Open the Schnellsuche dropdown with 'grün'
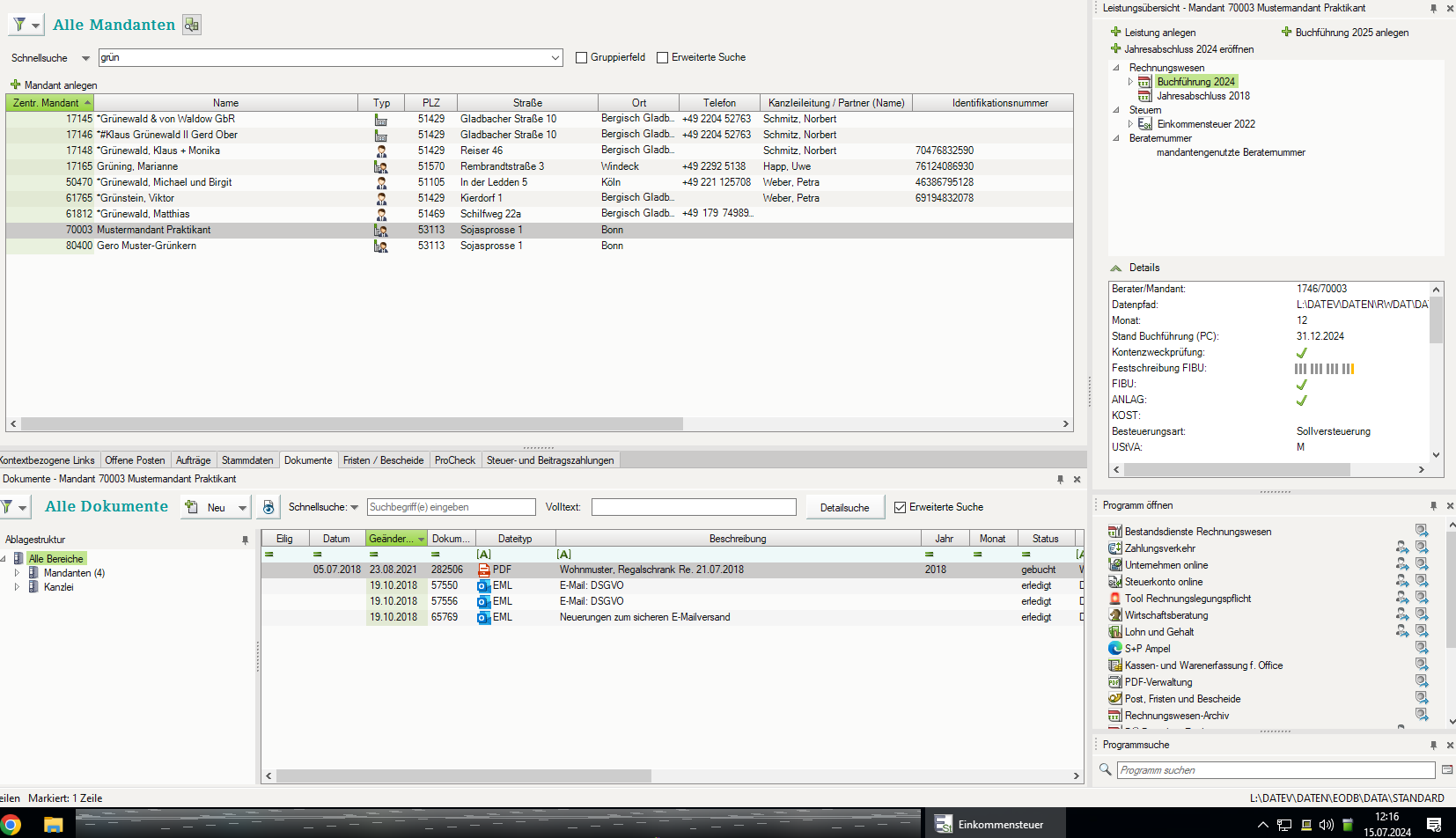 coord(555,58)
